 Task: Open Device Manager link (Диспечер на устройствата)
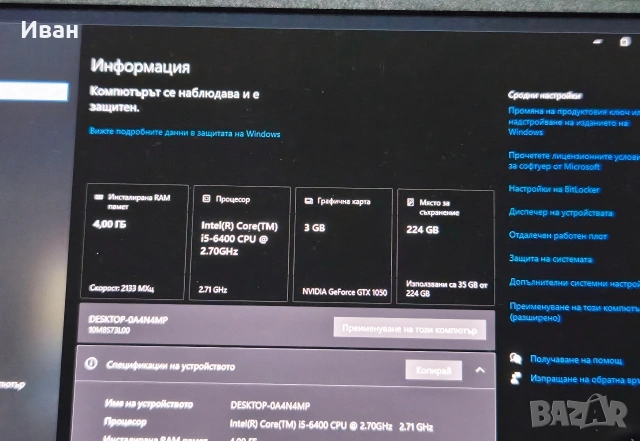561,212
